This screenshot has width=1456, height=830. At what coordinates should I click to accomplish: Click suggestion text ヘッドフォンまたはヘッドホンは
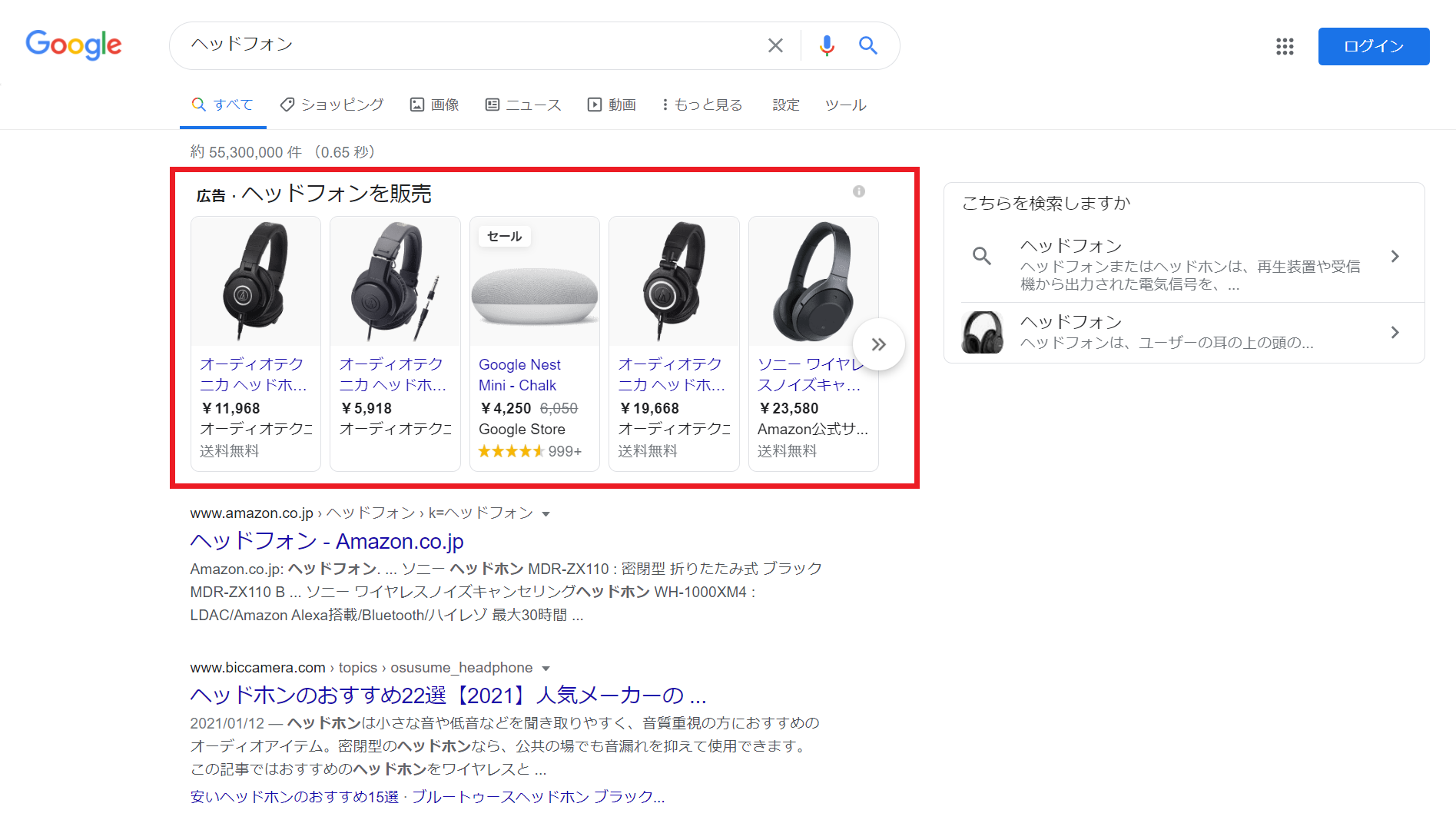(x=1189, y=276)
